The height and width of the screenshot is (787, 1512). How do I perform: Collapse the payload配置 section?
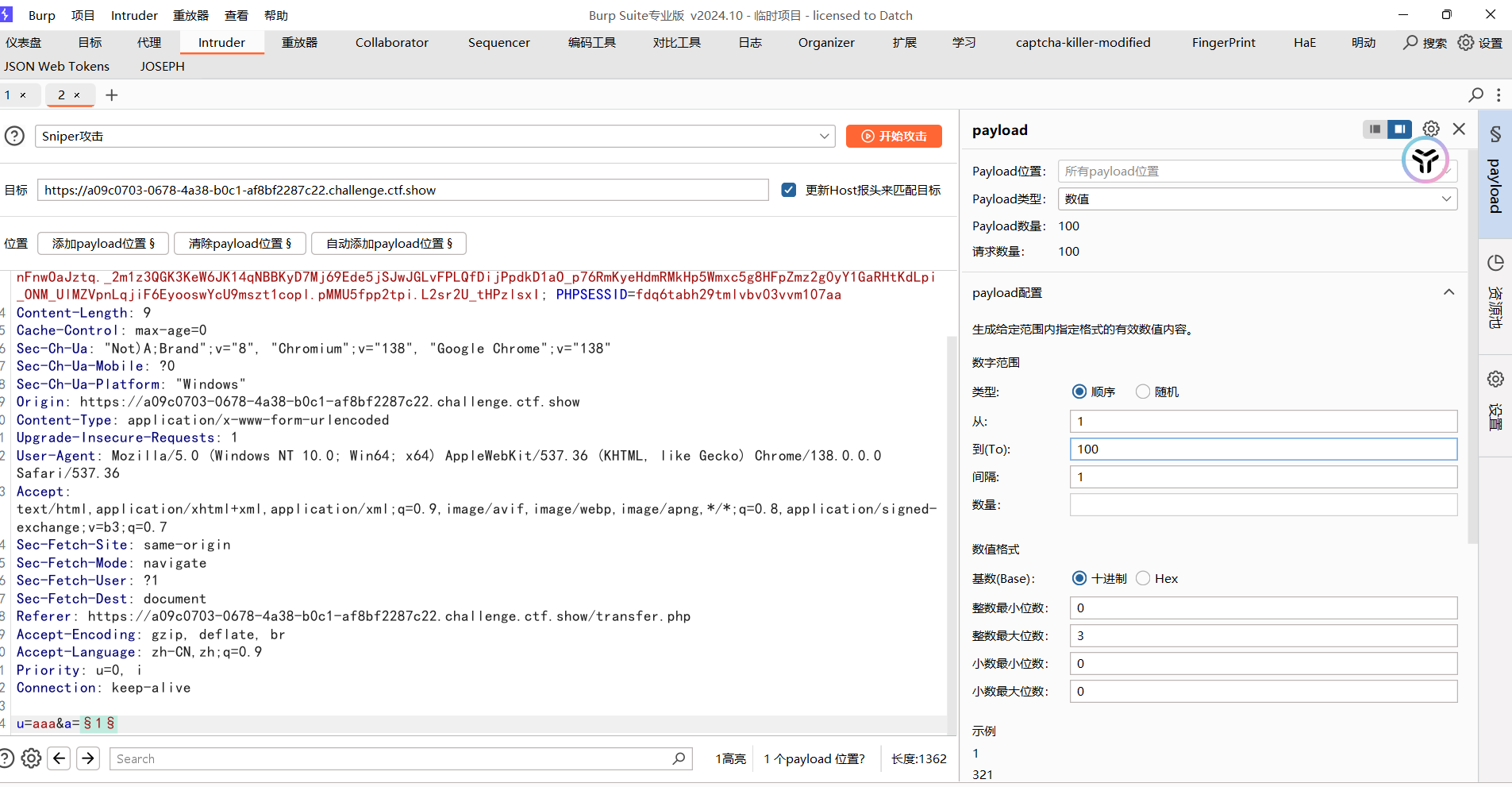point(1449,292)
